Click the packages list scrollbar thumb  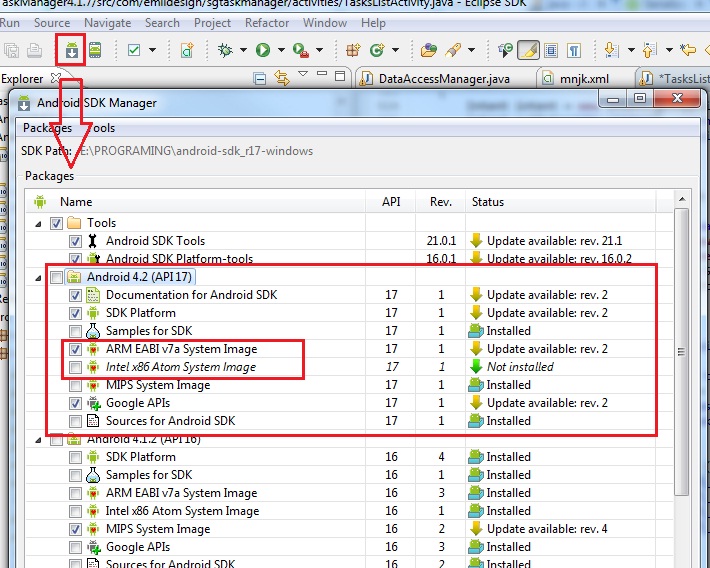tap(681, 352)
